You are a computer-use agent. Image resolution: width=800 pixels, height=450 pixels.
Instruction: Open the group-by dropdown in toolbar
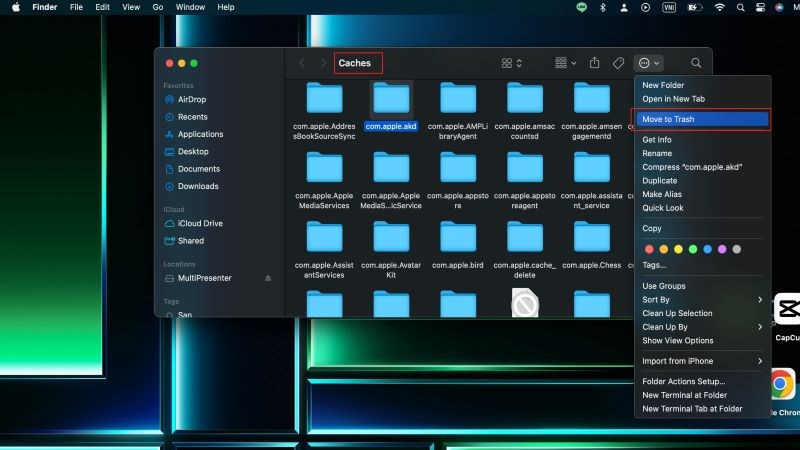point(565,63)
